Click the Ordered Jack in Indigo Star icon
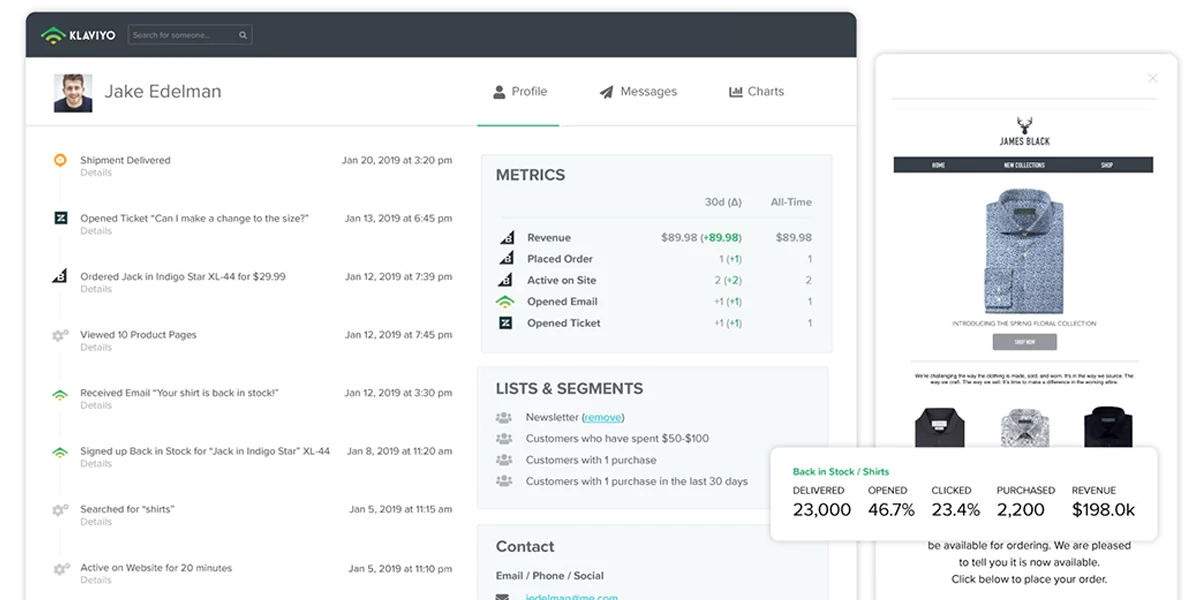The image size is (1200, 600). [x=60, y=276]
